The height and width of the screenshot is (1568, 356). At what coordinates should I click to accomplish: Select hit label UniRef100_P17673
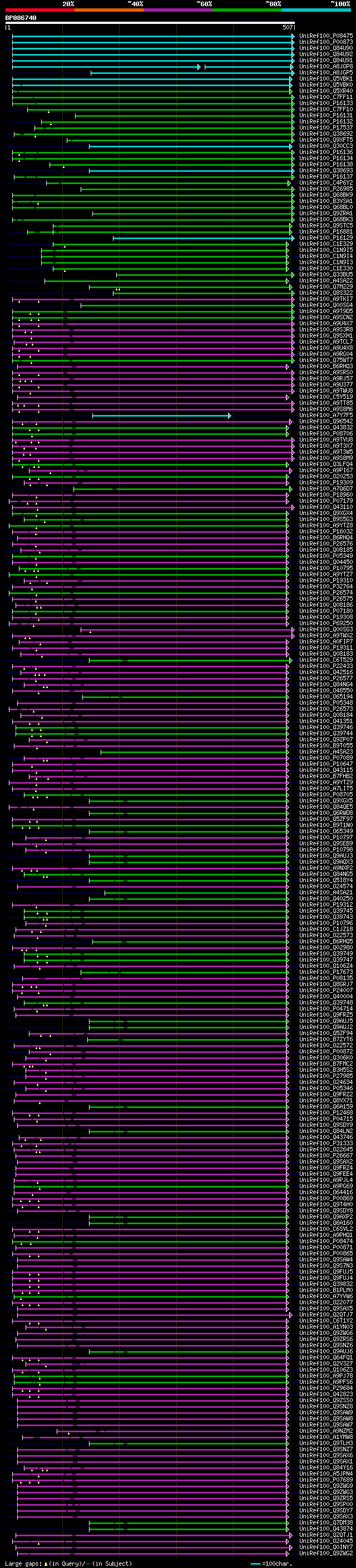[326, 972]
